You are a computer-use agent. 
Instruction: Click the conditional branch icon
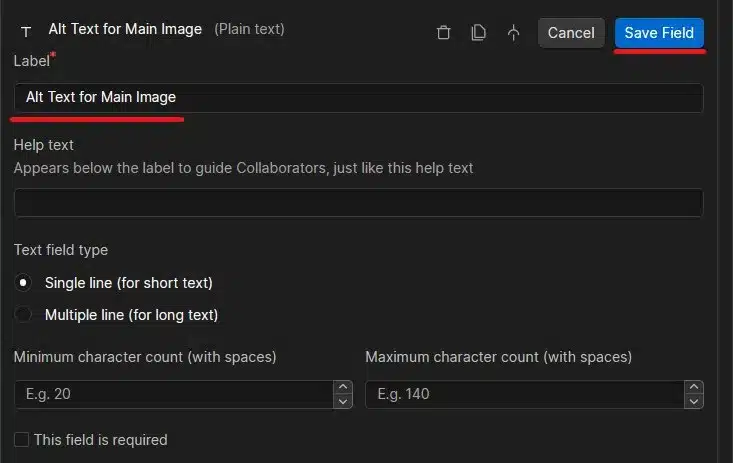point(513,33)
